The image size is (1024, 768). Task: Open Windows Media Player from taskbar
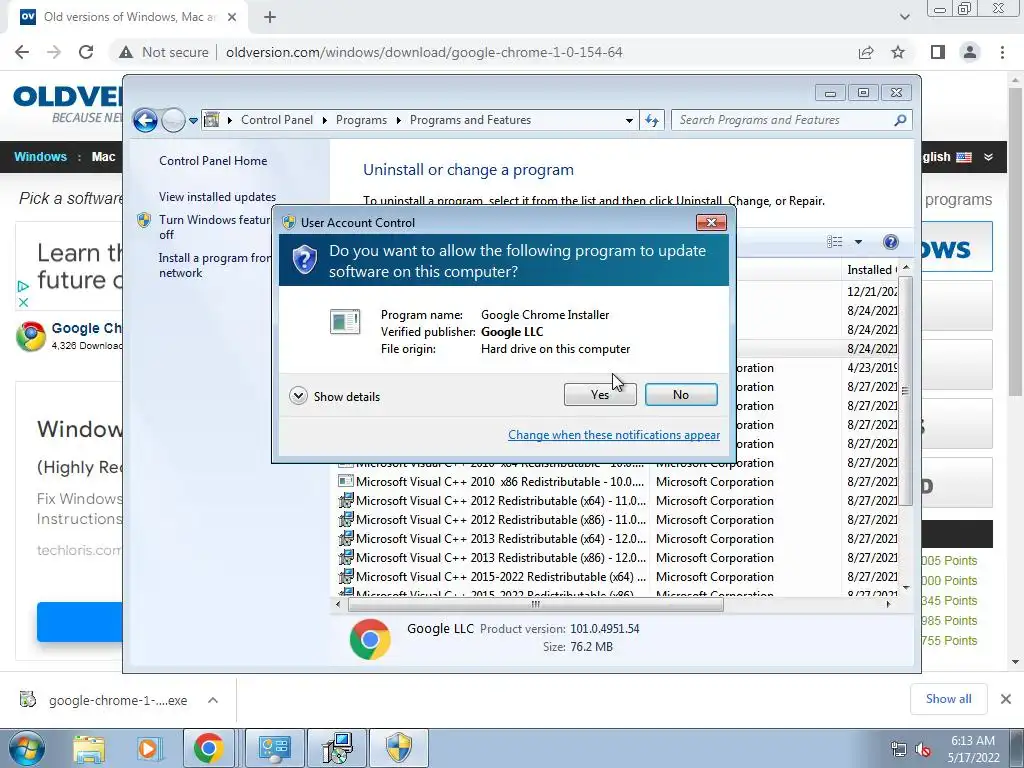click(x=148, y=748)
